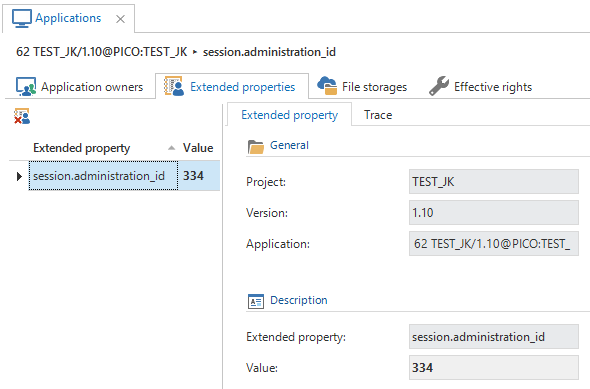Click the Extended properties tab icon
Image resolution: width=590 pixels, height=389 pixels.
(x=174, y=86)
